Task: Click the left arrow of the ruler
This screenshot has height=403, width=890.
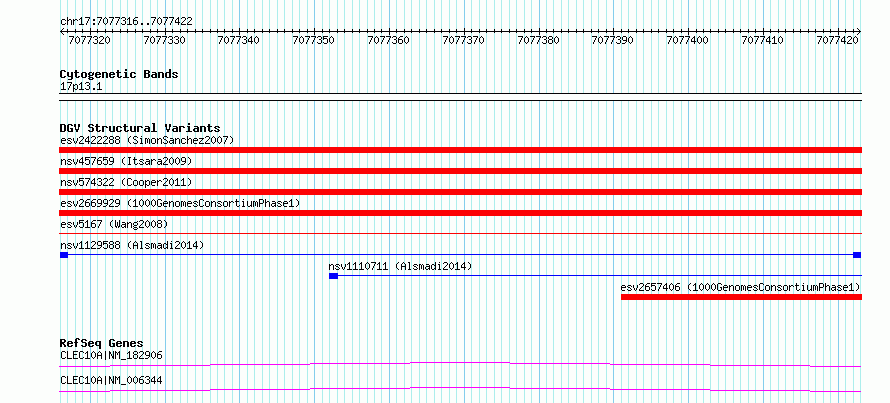Action: 62,31
